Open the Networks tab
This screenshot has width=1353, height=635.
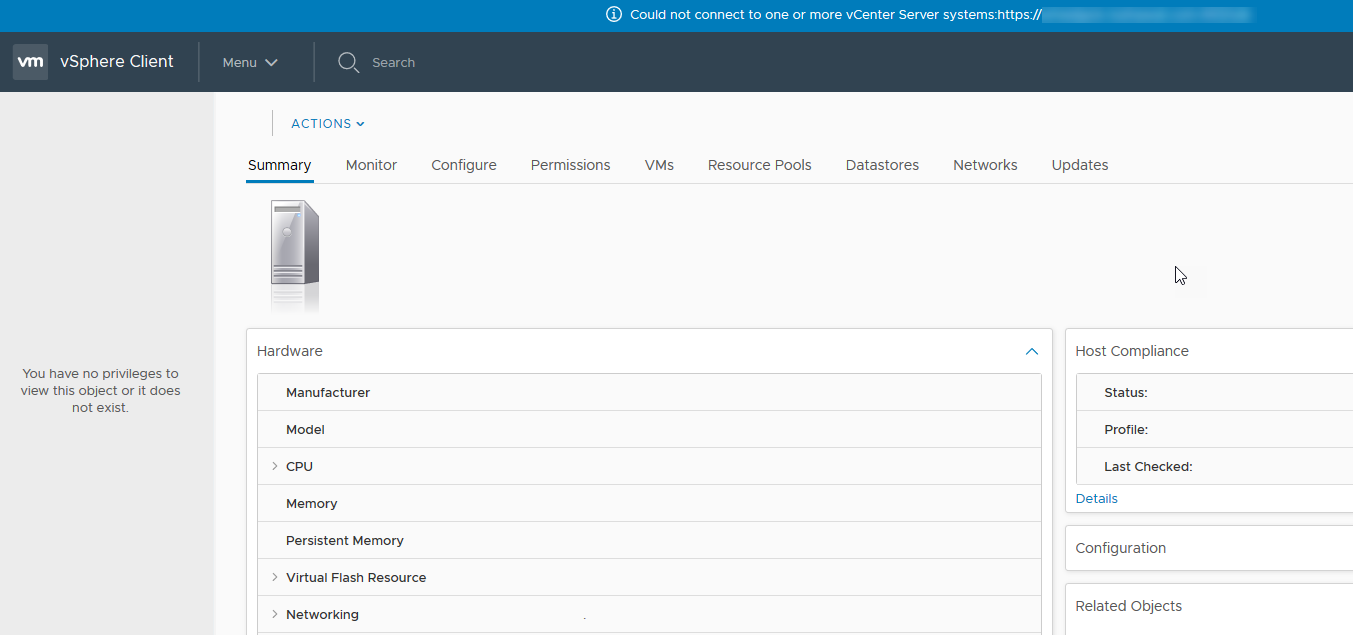coord(985,165)
